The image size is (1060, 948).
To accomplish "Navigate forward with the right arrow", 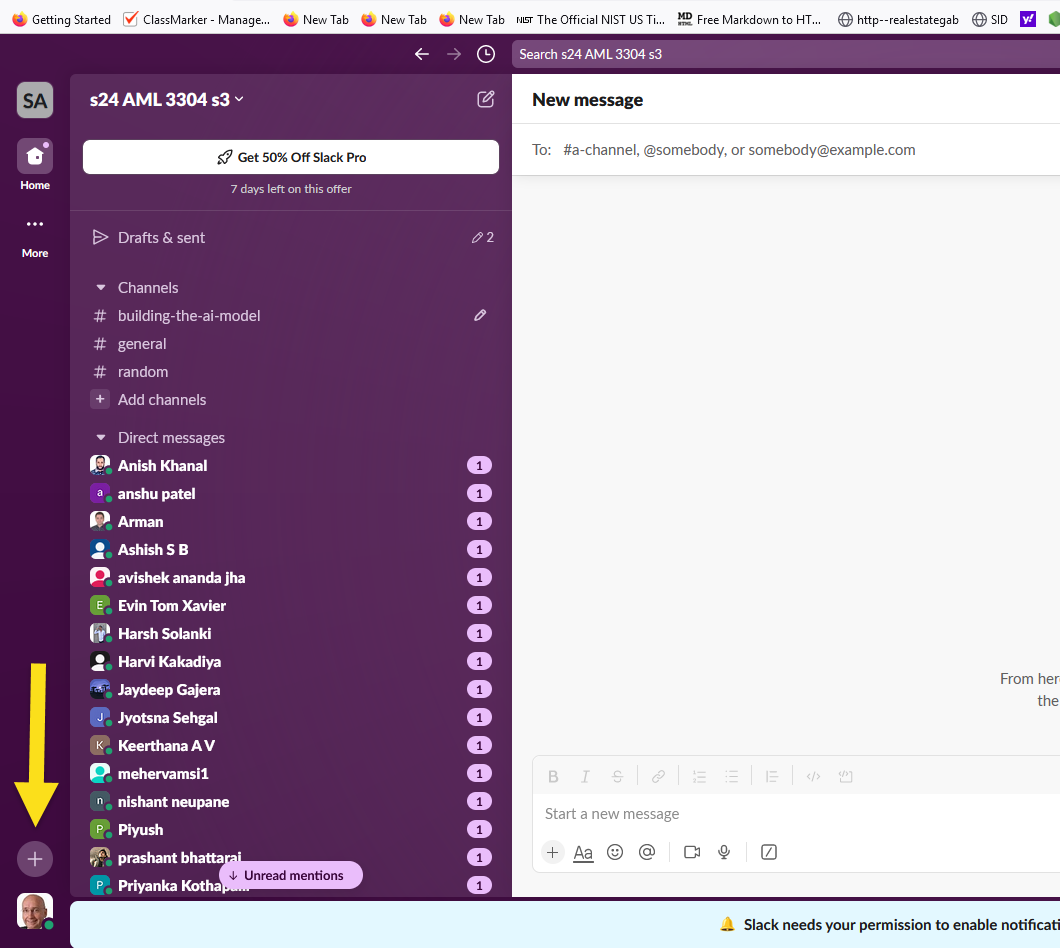I will tap(454, 54).
